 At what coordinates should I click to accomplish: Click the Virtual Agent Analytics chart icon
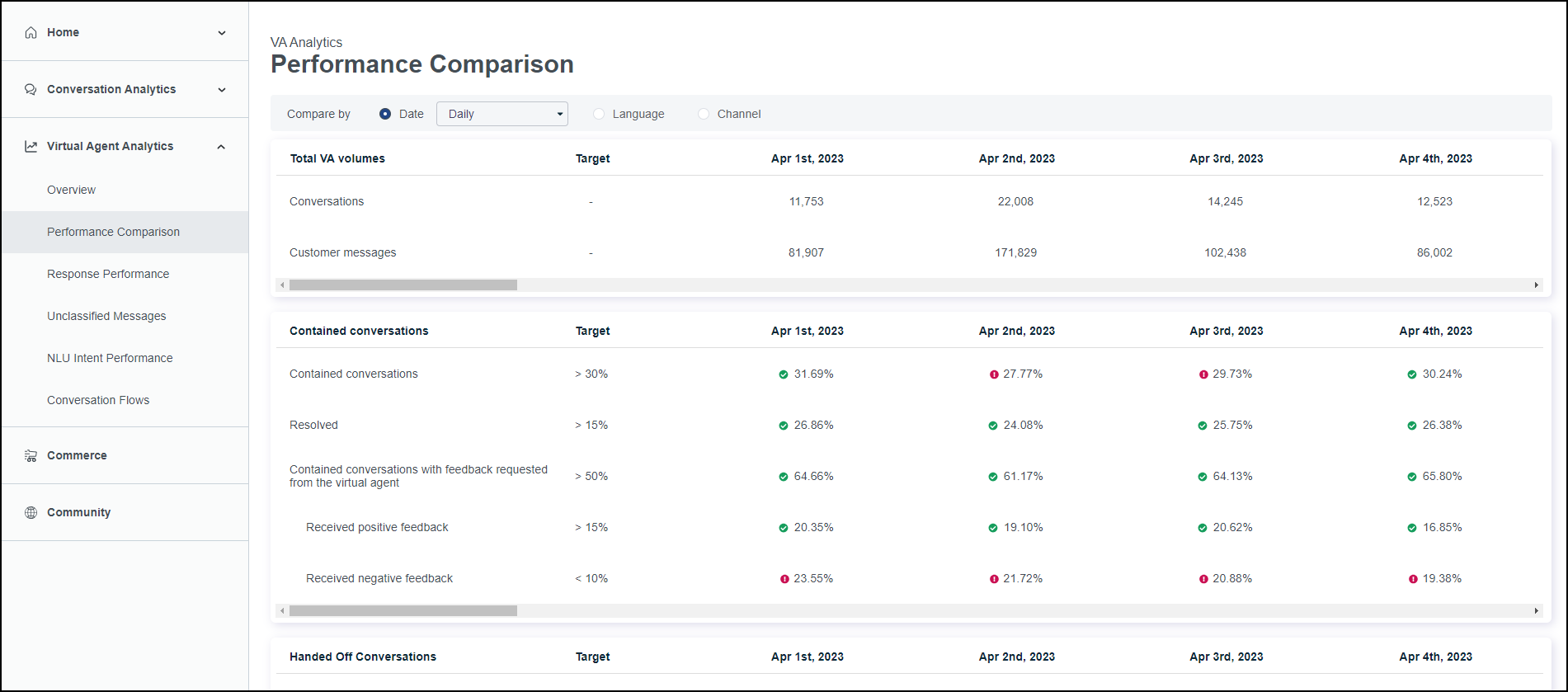pos(31,147)
